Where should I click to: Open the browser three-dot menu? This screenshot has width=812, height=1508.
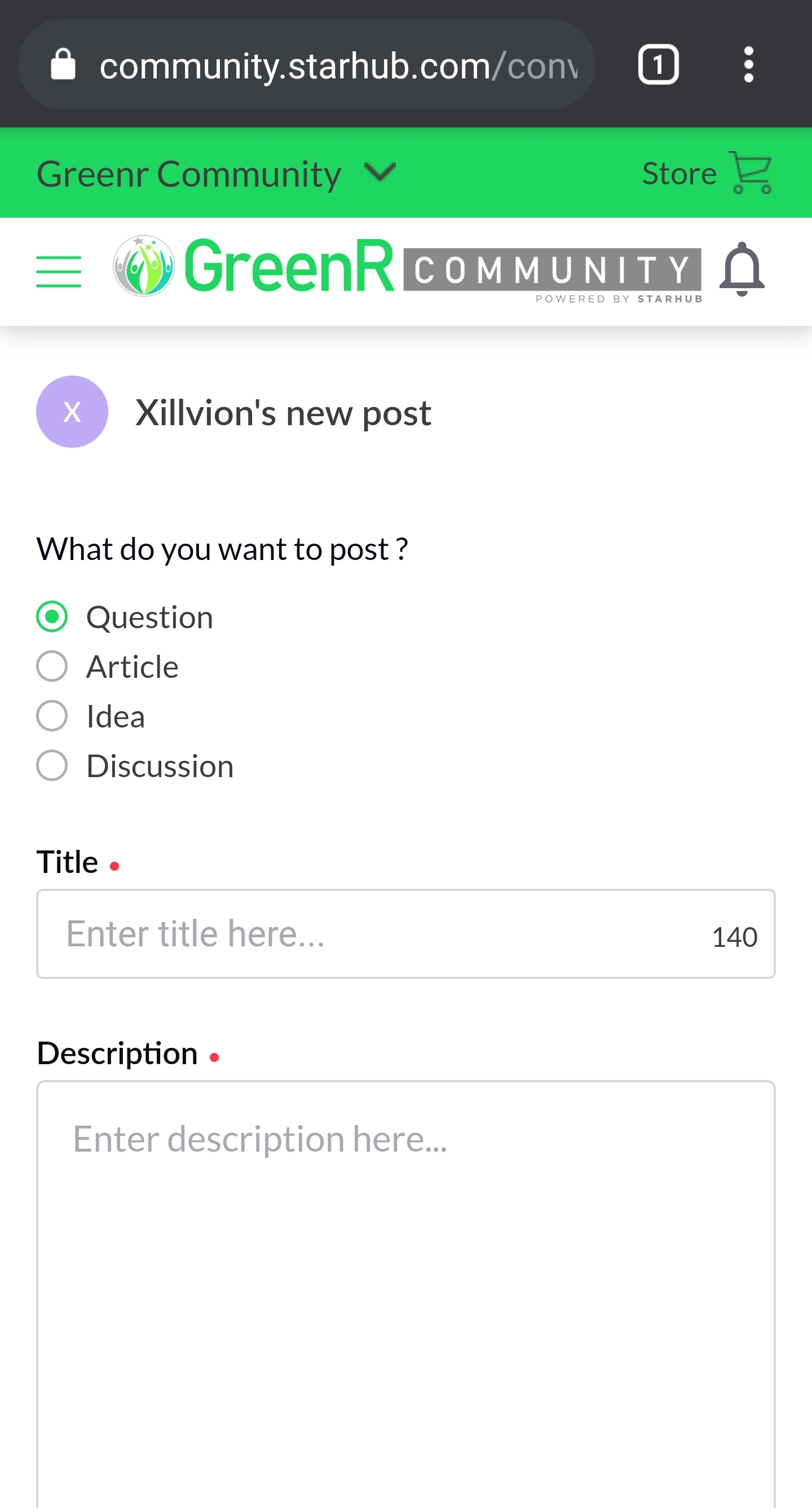tap(748, 64)
